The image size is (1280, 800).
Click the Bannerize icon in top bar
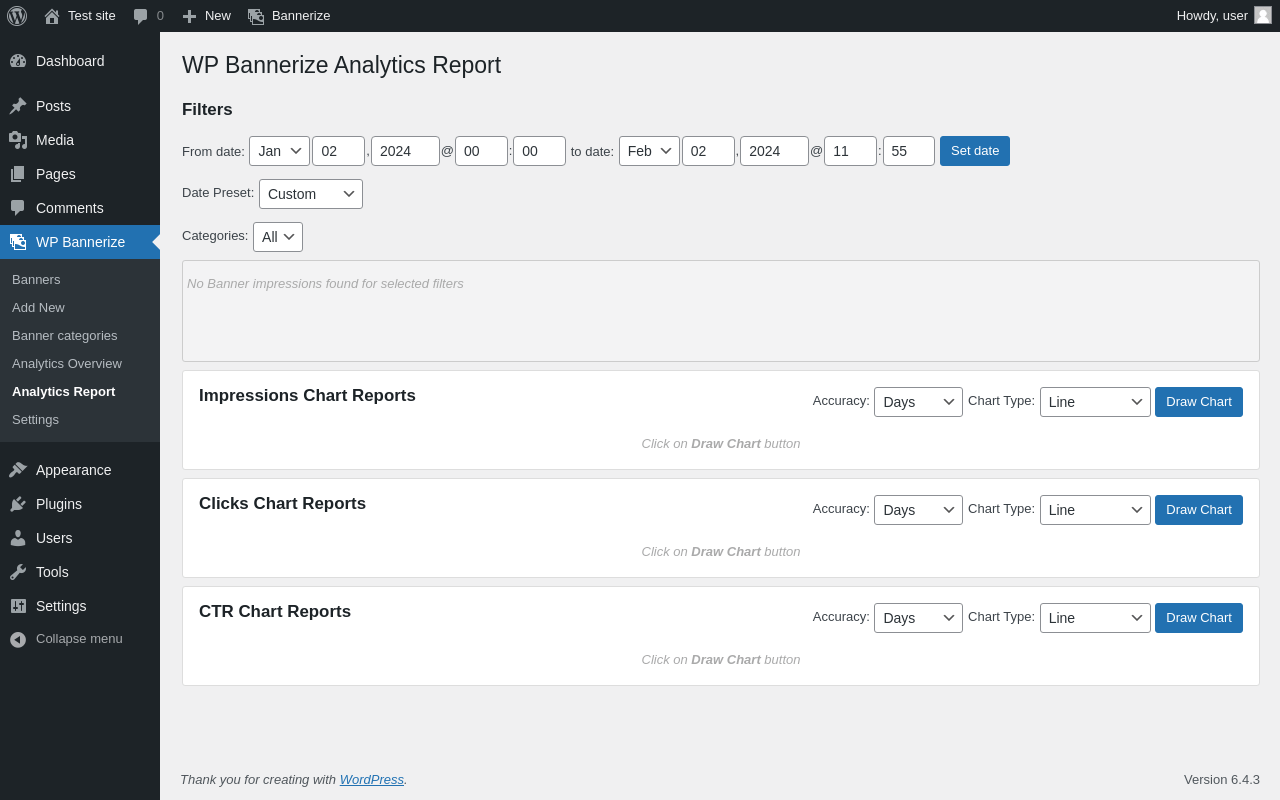pyautogui.click(x=256, y=16)
